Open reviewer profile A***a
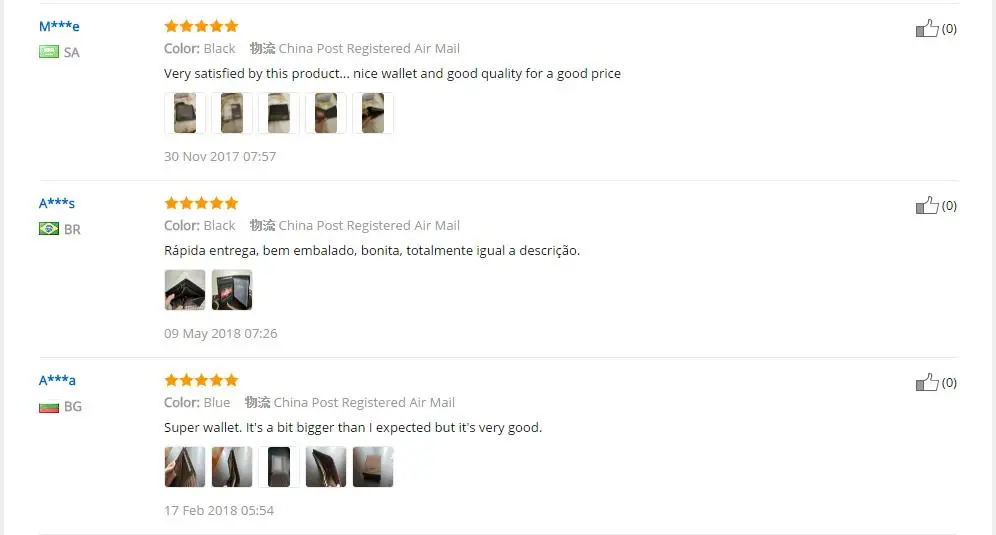This screenshot has height=535, width=996. [57, 381]
